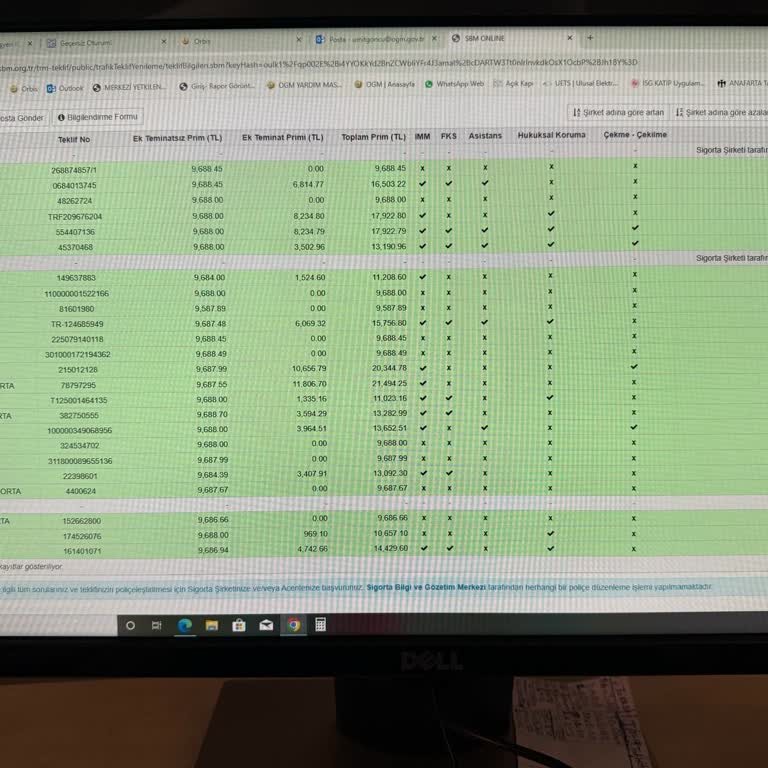
Task: Click the Toplam Prim (TL) header
Action: click(373, 137)
